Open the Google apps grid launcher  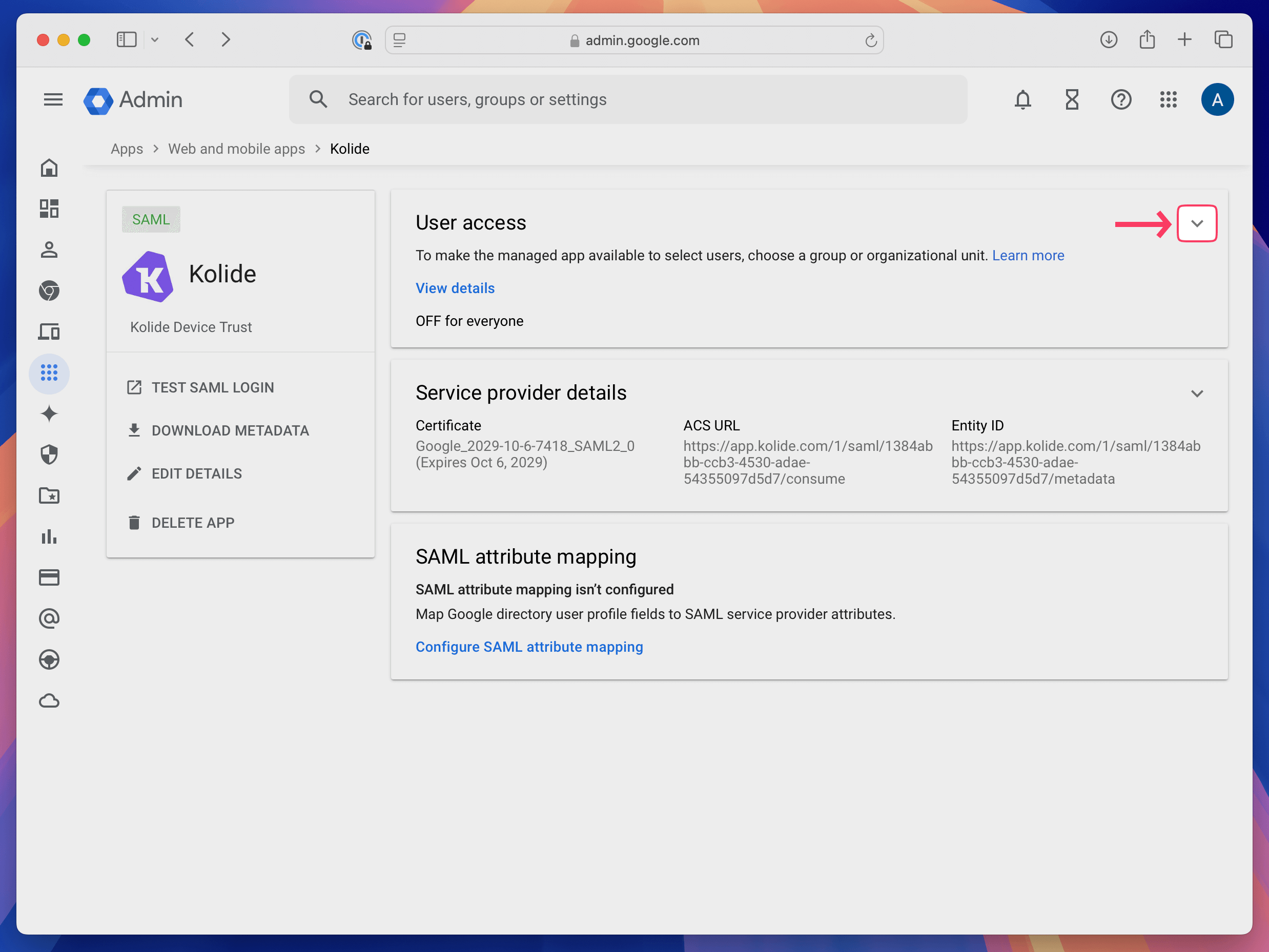tap(1168, 100)
